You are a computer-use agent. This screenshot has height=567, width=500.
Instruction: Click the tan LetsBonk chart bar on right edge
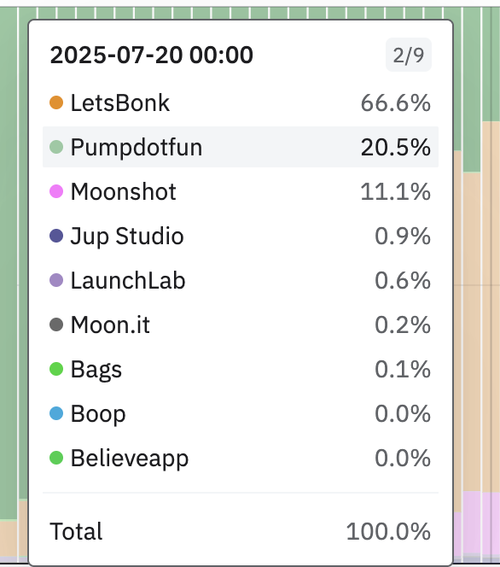(491, 306)
